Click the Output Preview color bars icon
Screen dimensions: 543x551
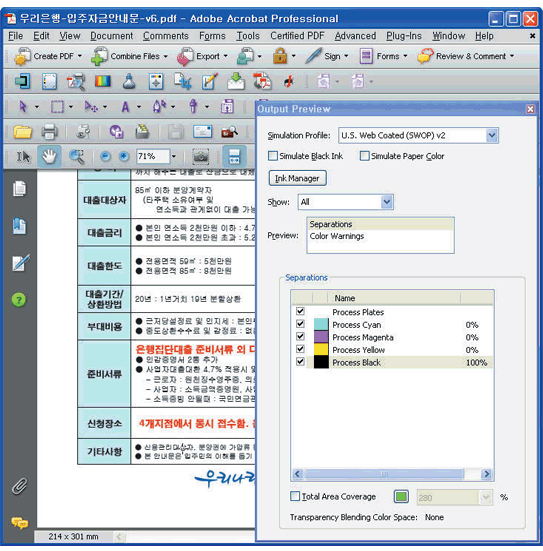(x=103, y=82)
